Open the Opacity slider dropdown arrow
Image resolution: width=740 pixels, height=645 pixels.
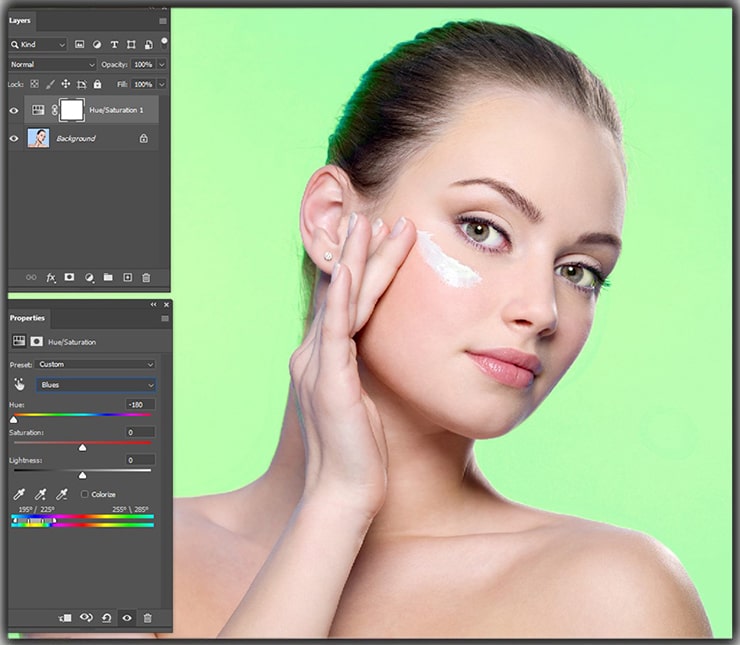pyautogui.click(x=162, y=64)
